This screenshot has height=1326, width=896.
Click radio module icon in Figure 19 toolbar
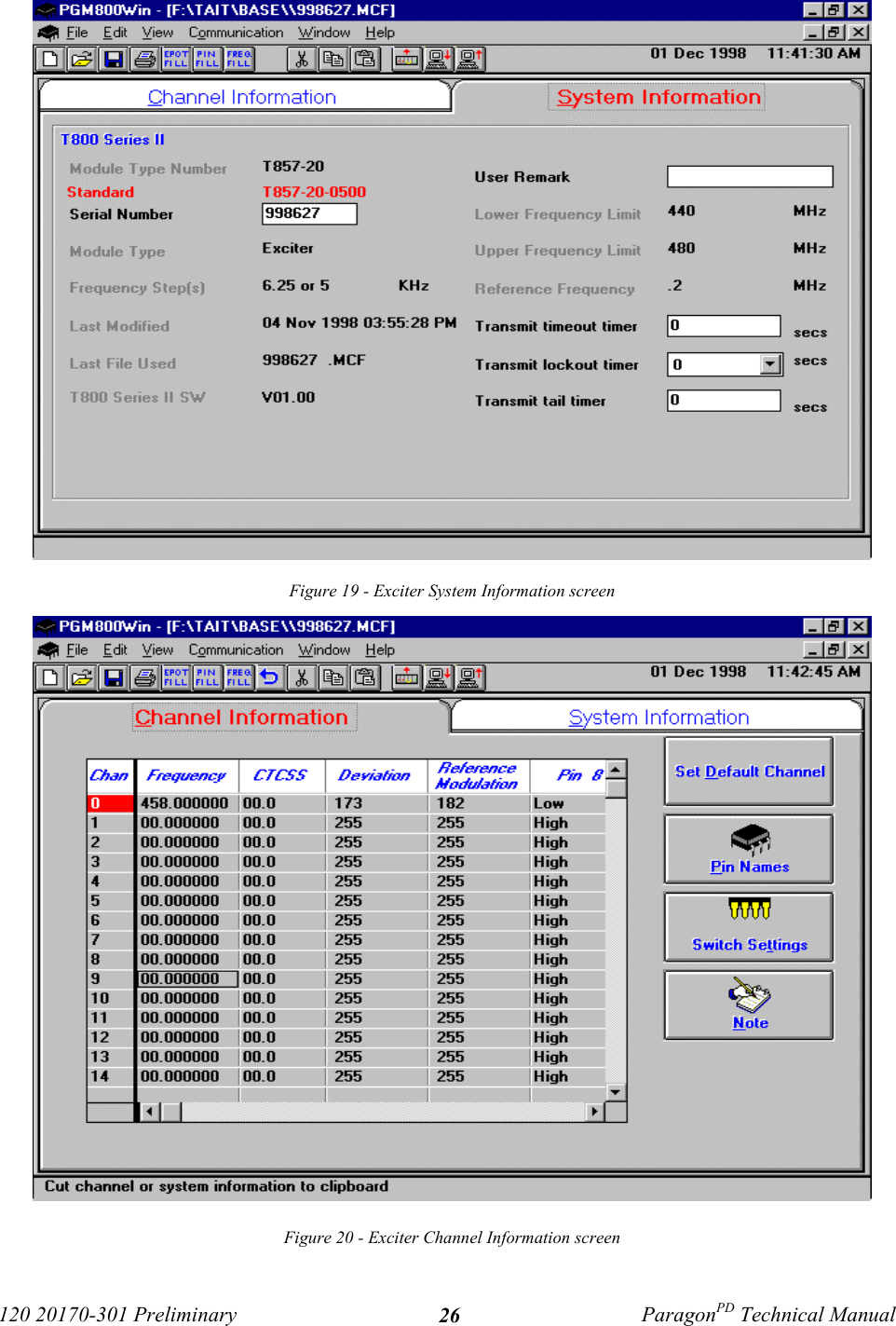[x=406, y=60]
